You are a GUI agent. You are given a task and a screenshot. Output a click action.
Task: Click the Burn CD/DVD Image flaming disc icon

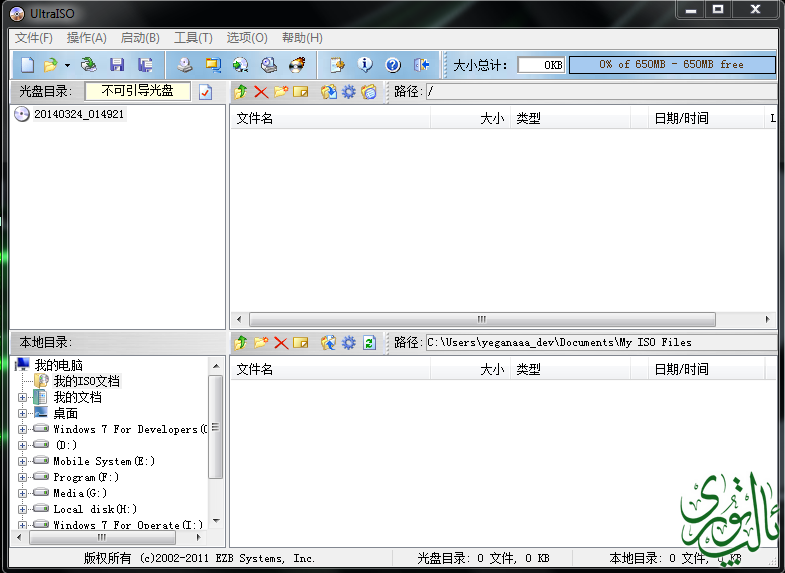pos(297,65)
